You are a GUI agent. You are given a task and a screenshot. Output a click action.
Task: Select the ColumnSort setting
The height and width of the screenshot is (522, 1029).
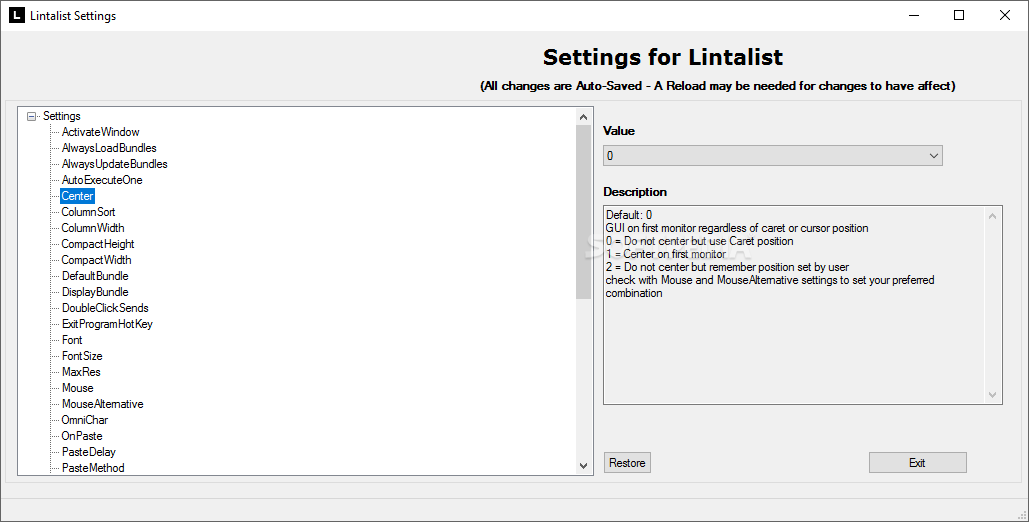pos(88,212)
